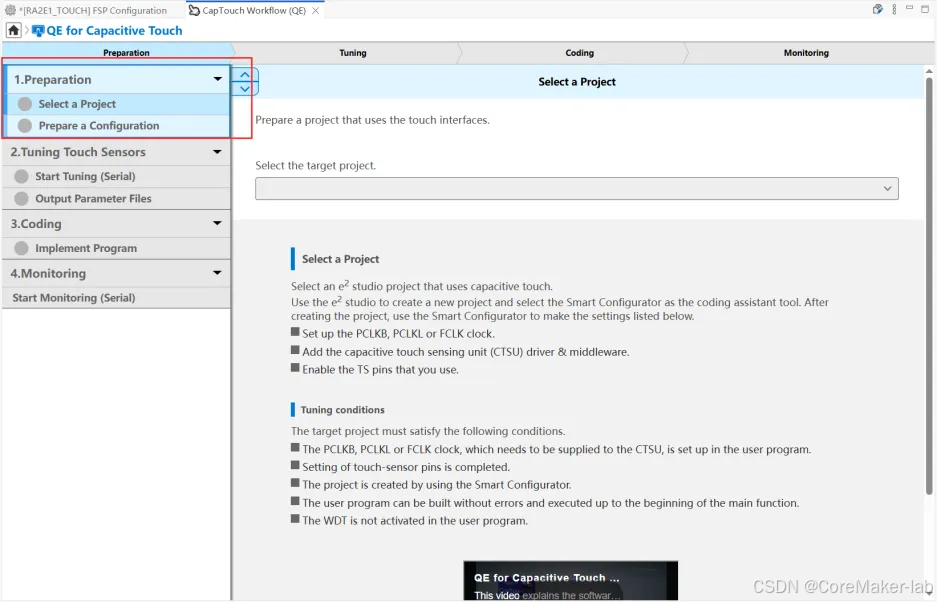937x602 pixels.
Task: Collapse the 2.Tuning Touch Sensors section arrow
Action: (218, 152)
